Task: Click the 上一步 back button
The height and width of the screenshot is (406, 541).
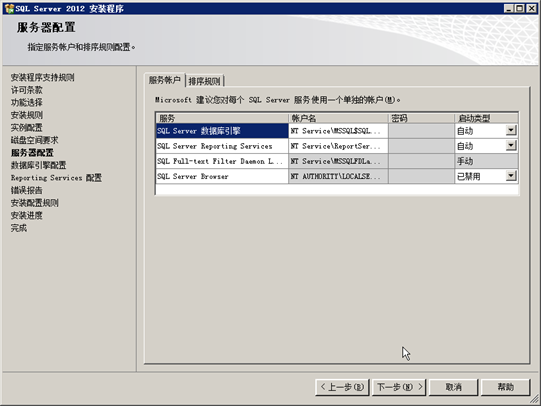Action: pos(342,387)
